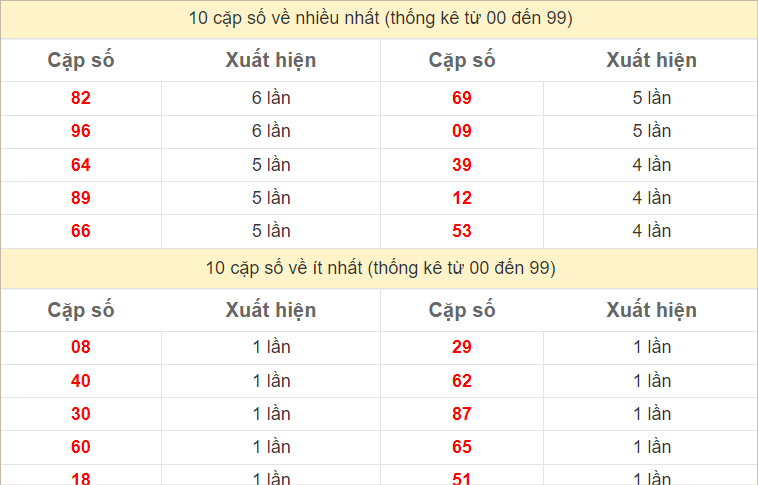Open pair number 89
Screen dimensions: 758x485
point(81,198)
